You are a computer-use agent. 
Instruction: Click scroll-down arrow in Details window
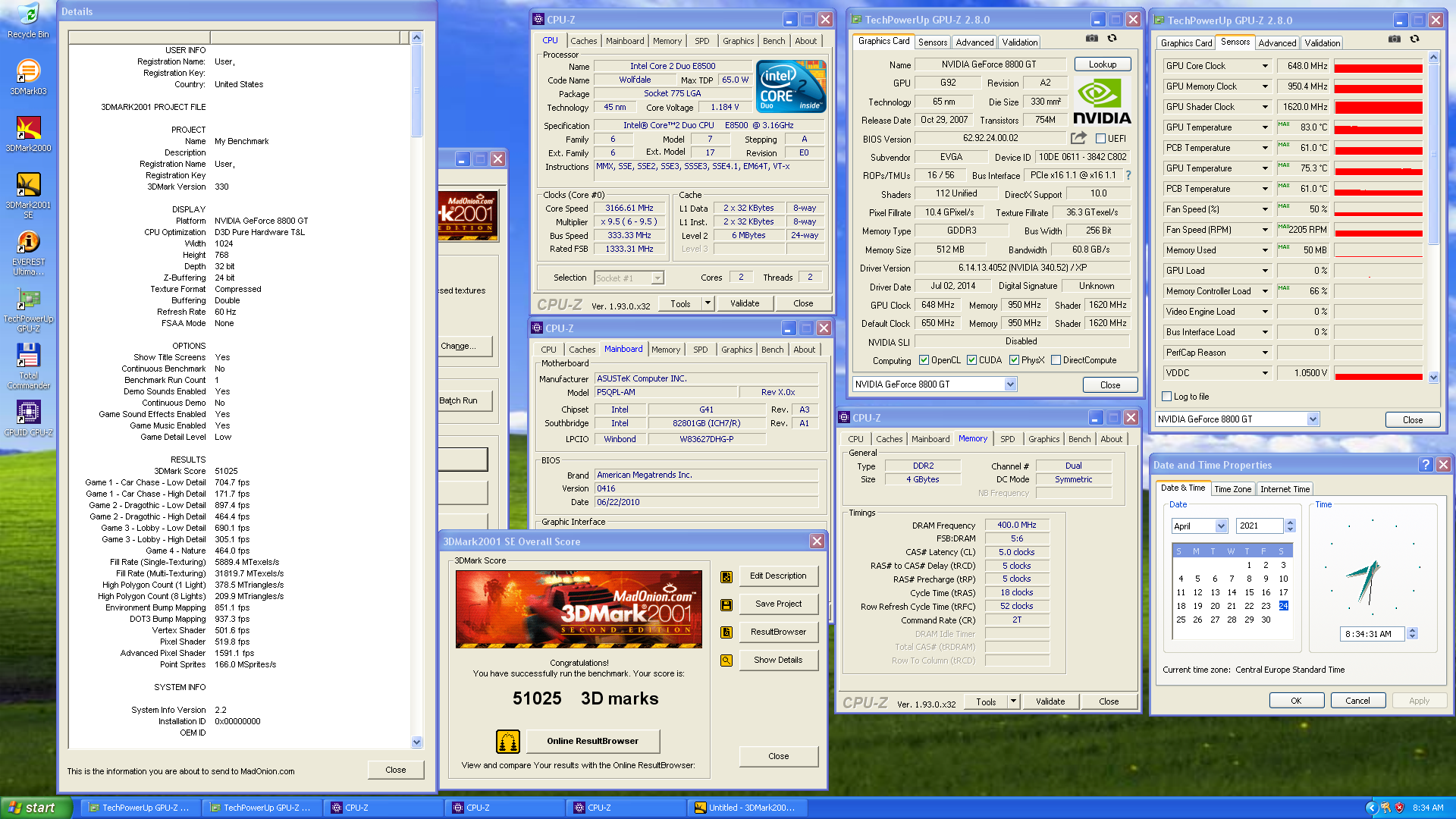click(x=416, y=742)
